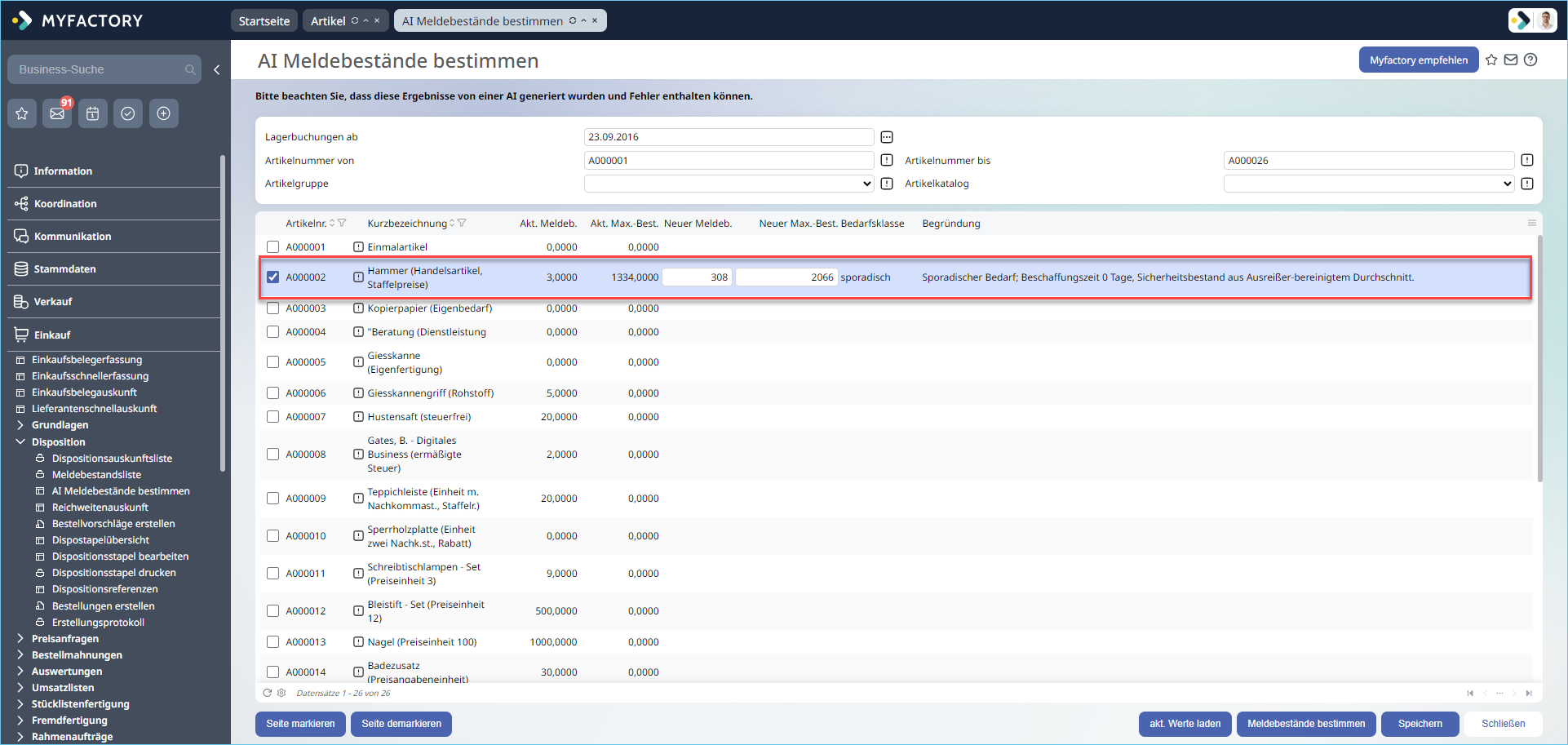Collapse the sidebar with the left chevron
Screen dimensions: 1568x745
tap(216, 70)
